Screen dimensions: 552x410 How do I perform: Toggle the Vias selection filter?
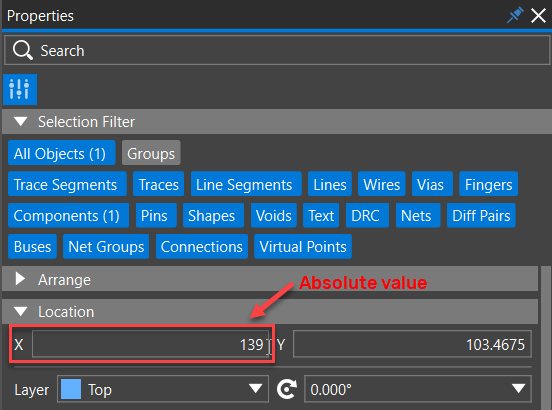coord(432,184)
